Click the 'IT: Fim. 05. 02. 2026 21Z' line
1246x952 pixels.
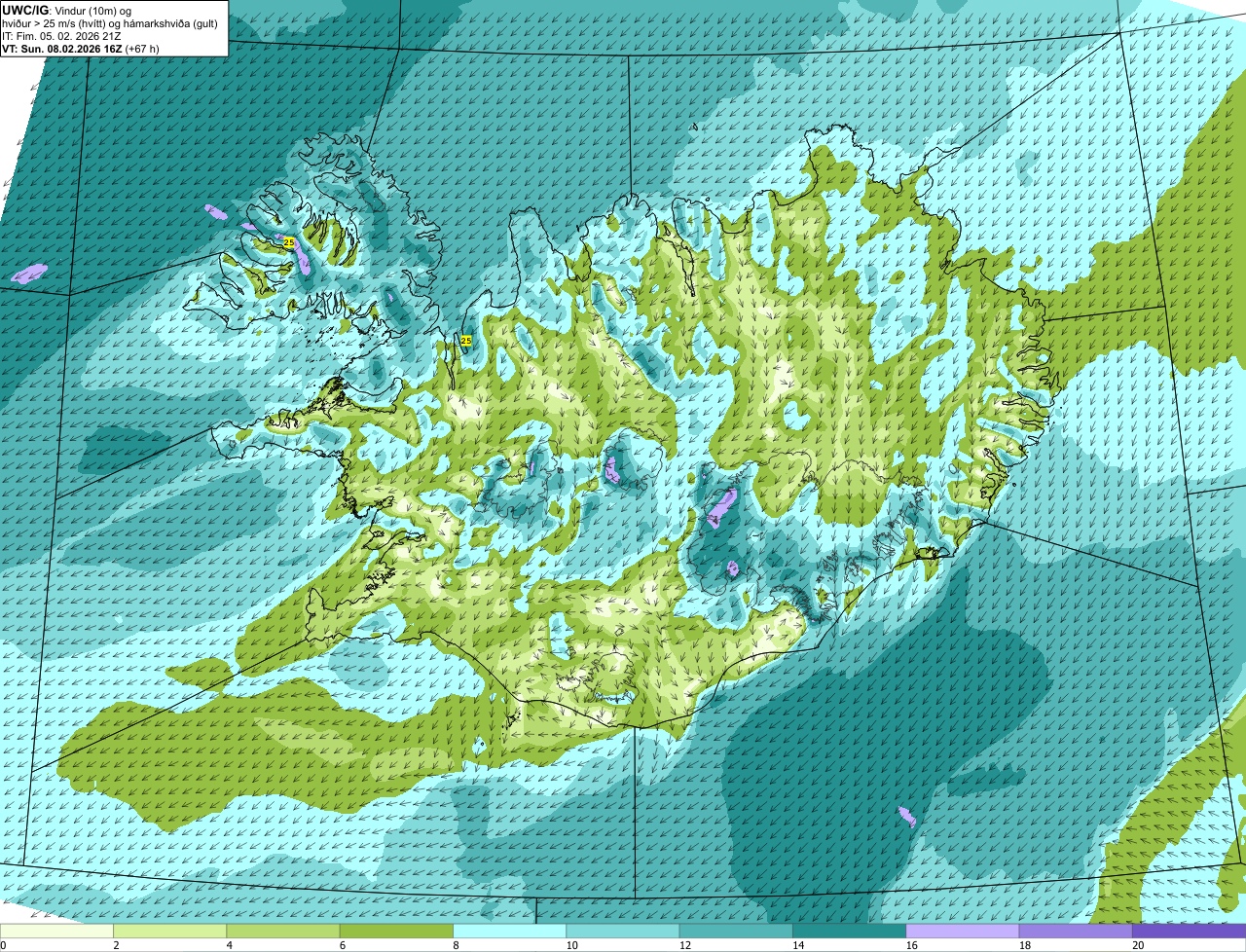point(61,36)
